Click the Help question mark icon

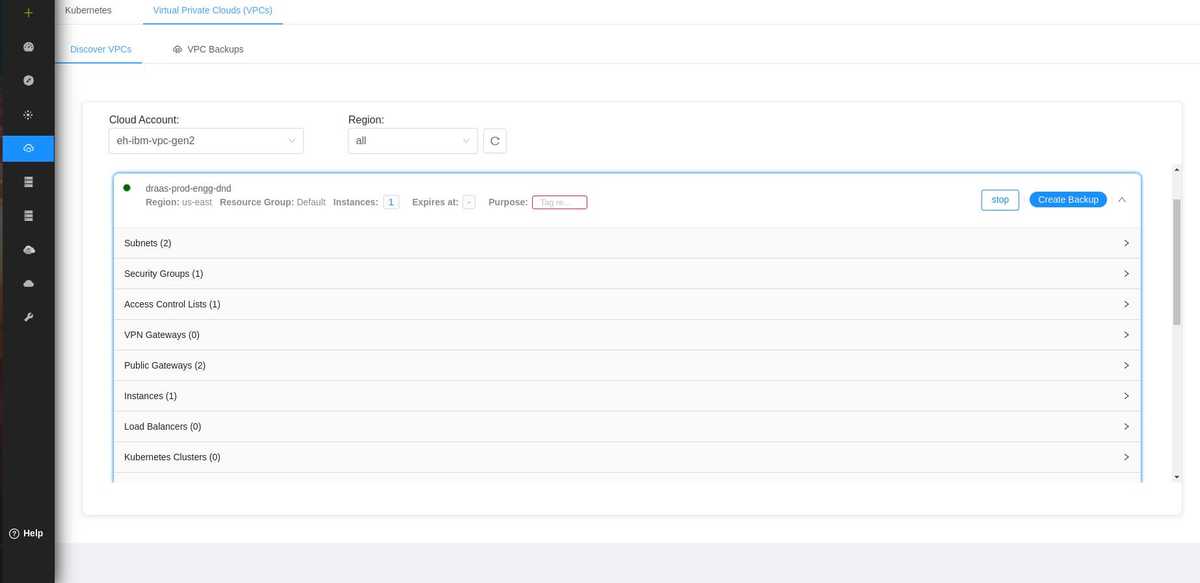pyautogui.click(x=14, y=533)
